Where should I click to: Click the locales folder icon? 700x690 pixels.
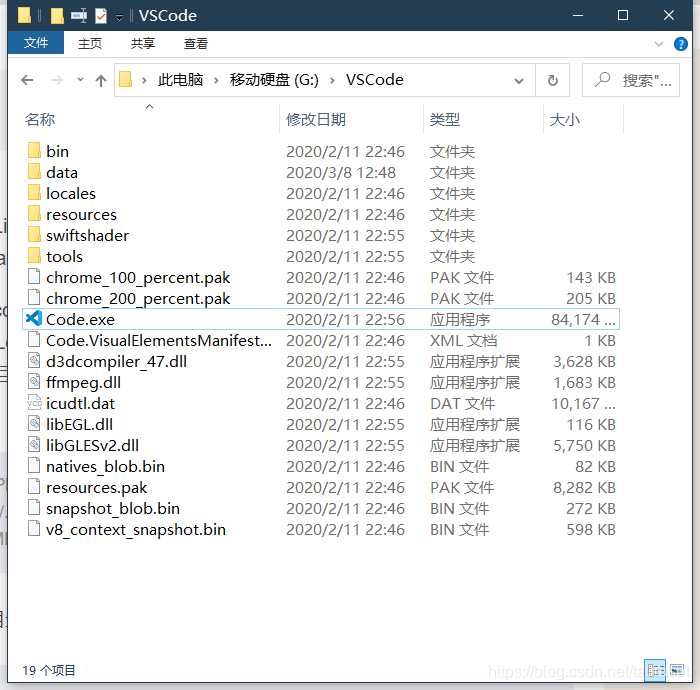(34, 193)
